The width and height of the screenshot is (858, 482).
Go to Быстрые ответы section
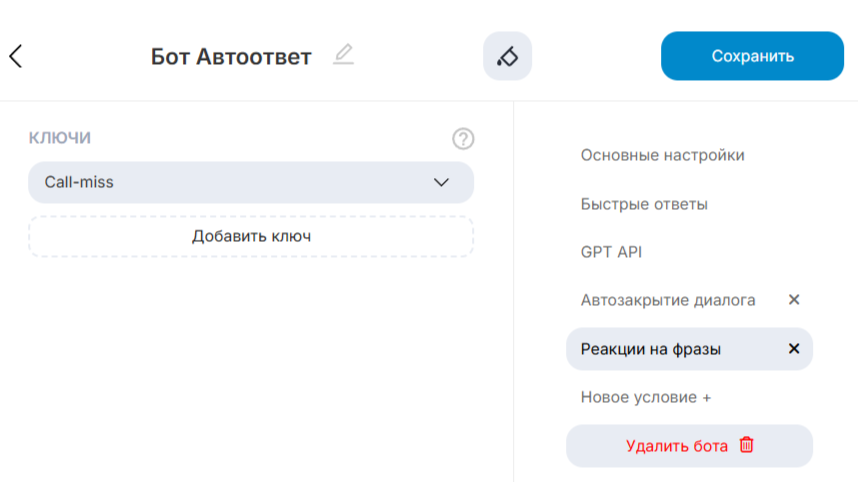(x=644, y=204)
